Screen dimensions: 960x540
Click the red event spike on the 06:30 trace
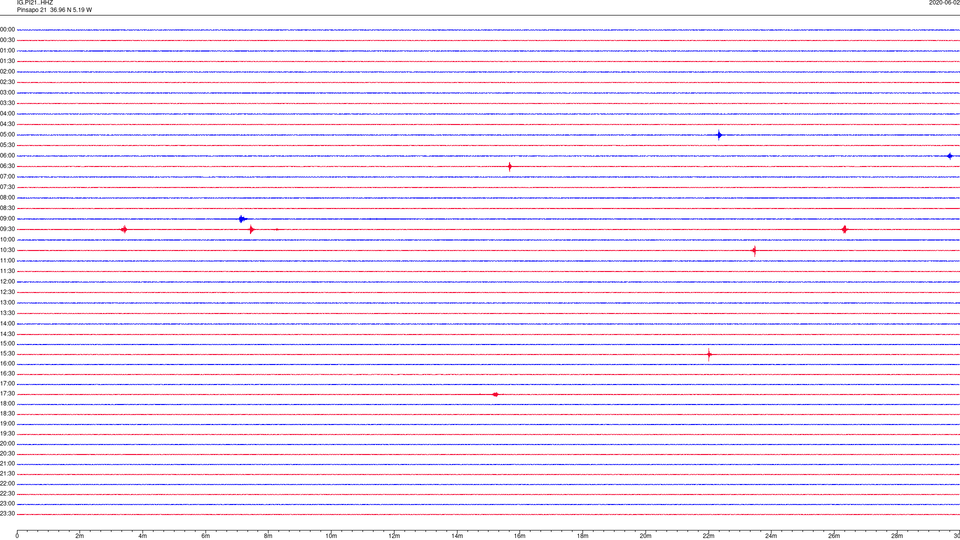(x=509, y=167)
